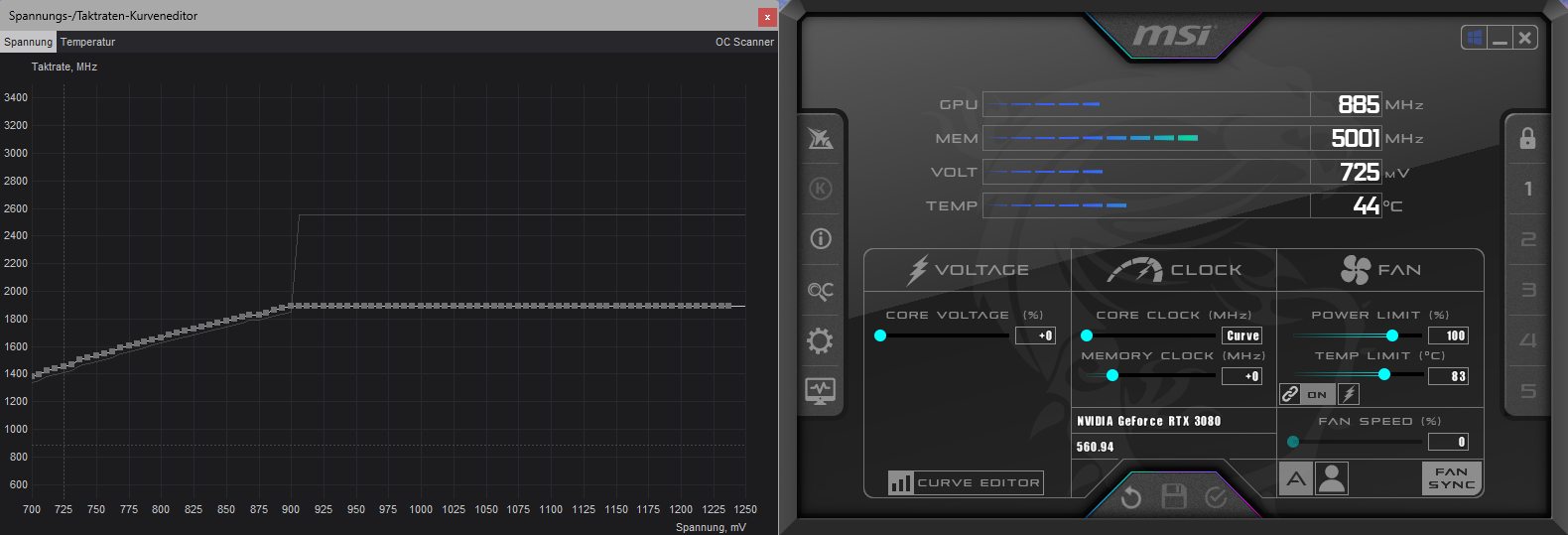Click the 'Taktrate, MHz' axis label

[x=65, y=67]
